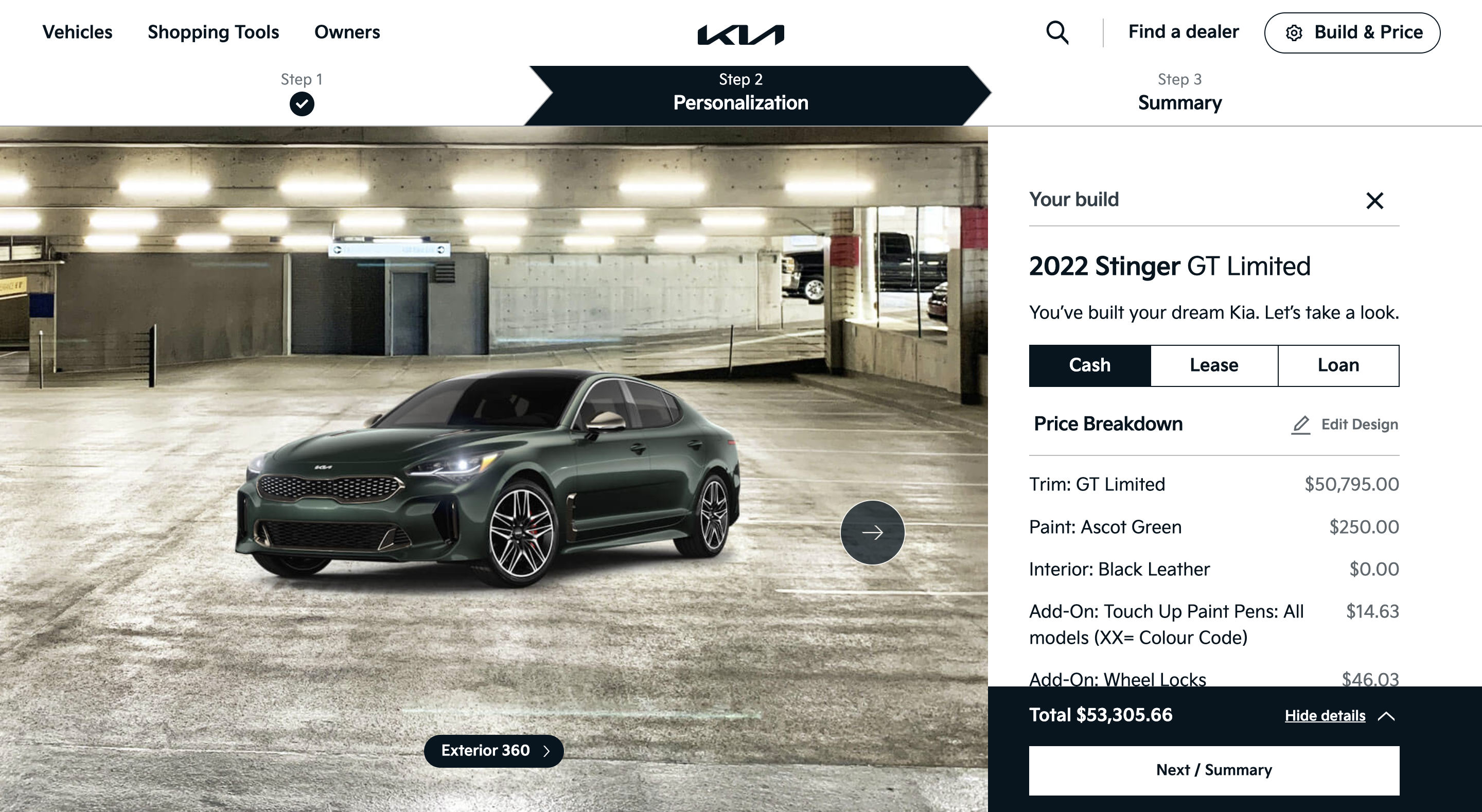
Task: Open the Vehicles menu
Action: 77,32
